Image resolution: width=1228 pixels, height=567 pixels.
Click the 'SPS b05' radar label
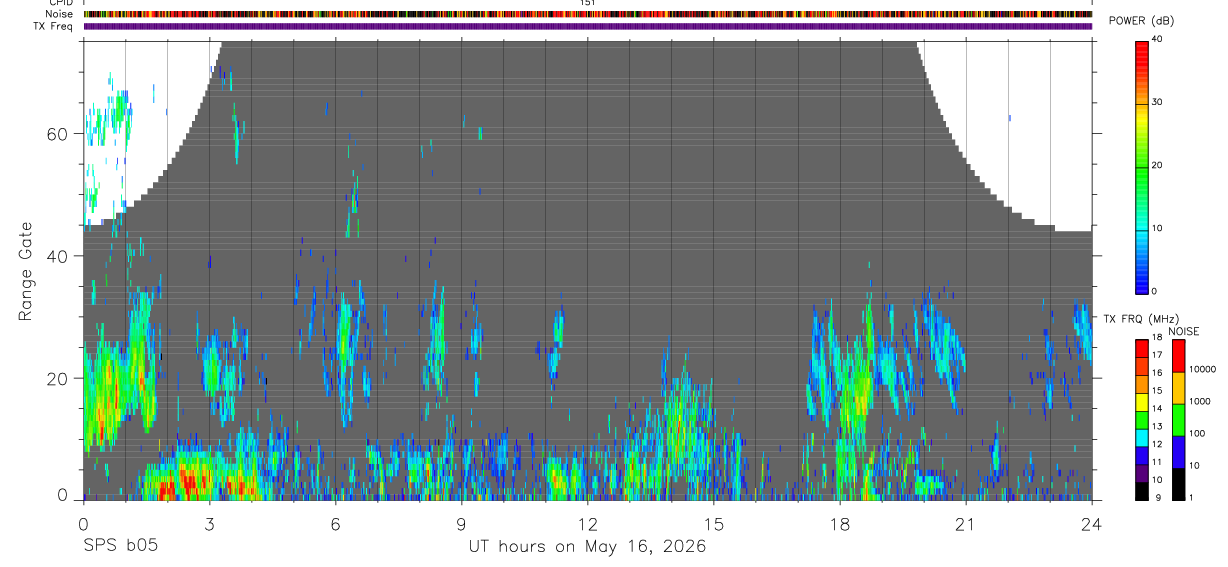pos(120,547)
